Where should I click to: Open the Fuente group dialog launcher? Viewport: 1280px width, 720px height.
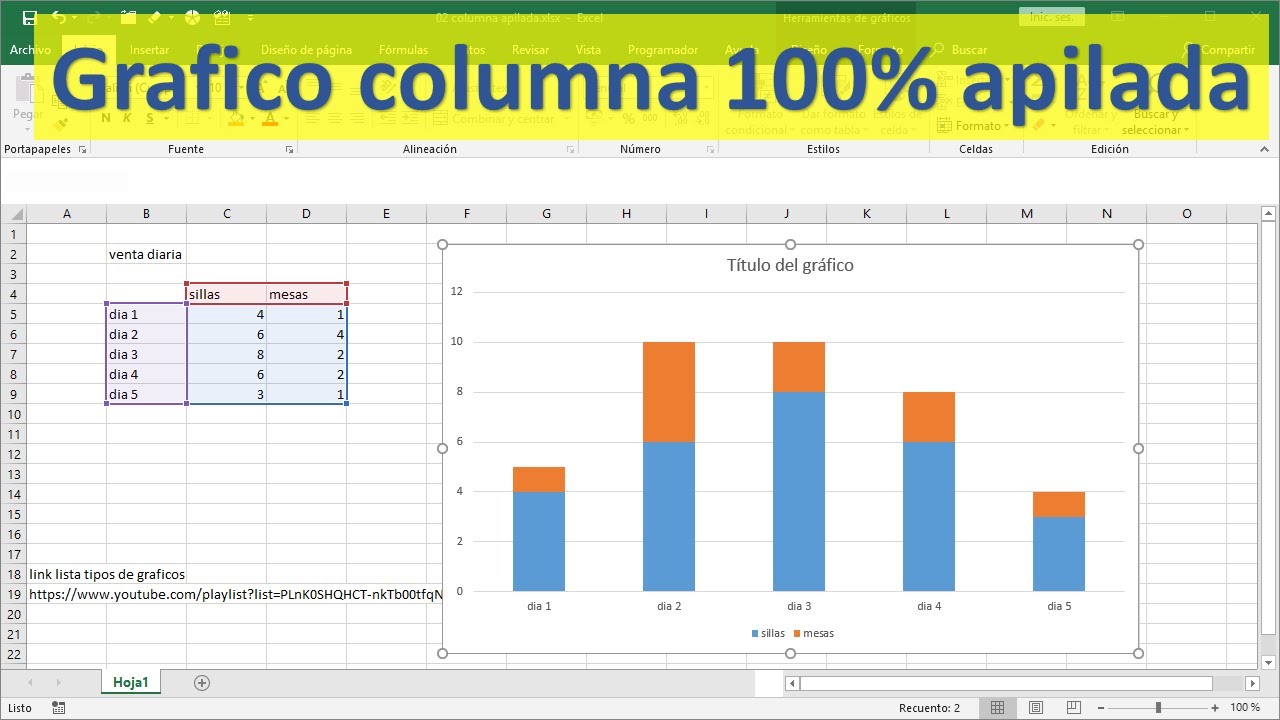[289, 149]
